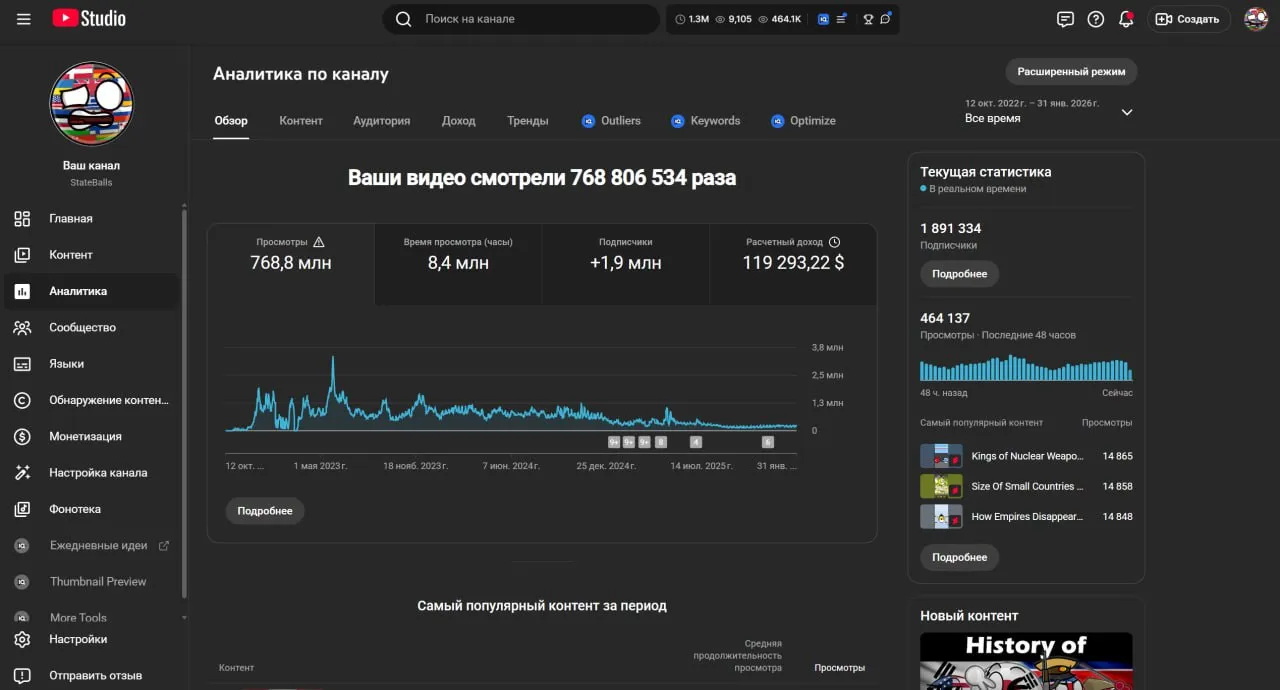1280x690 pixels.
Task: Click the Поиск на канале search field
Action: pos(521,19)
